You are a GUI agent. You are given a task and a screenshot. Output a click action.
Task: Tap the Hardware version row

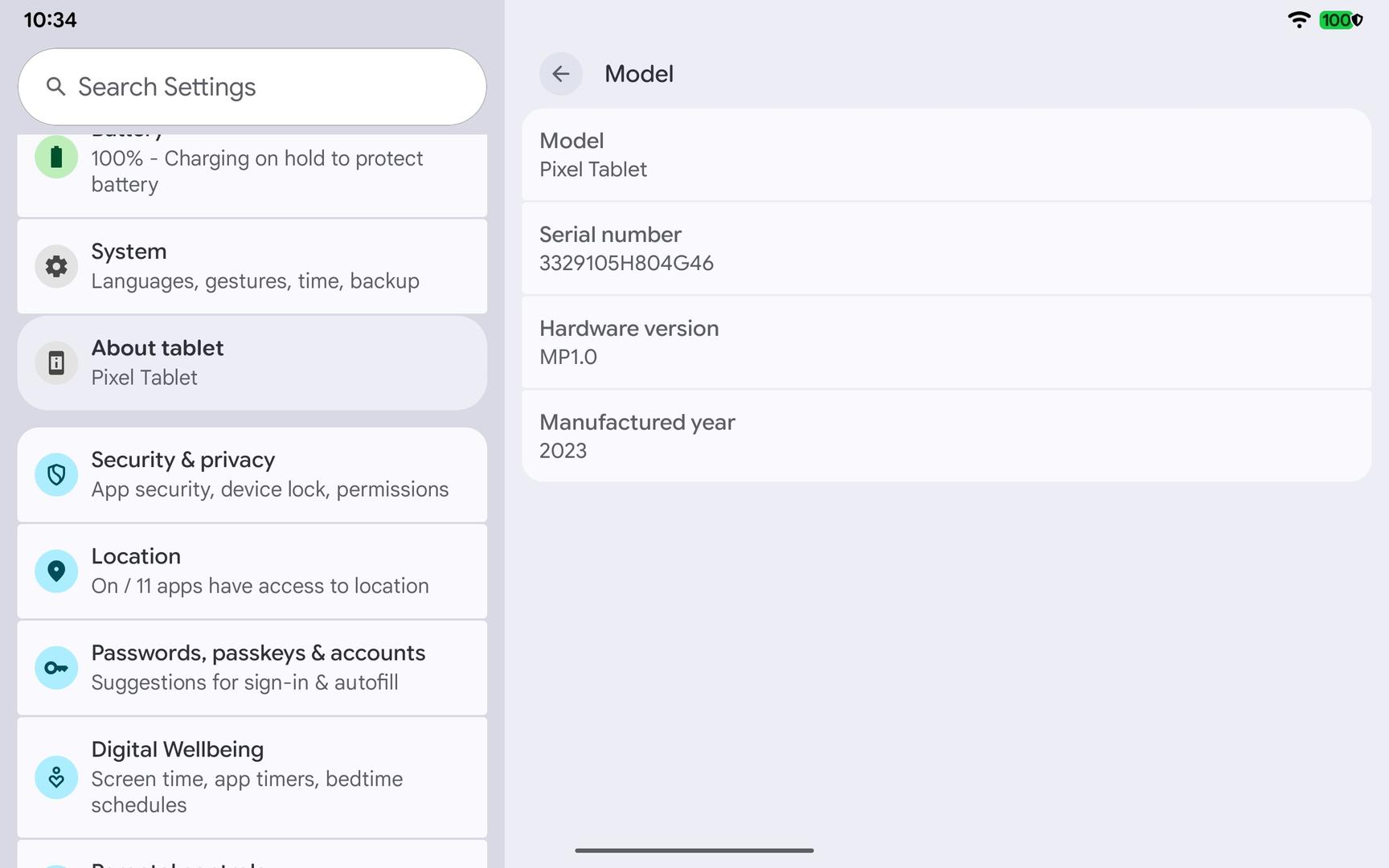click(946, 342)
